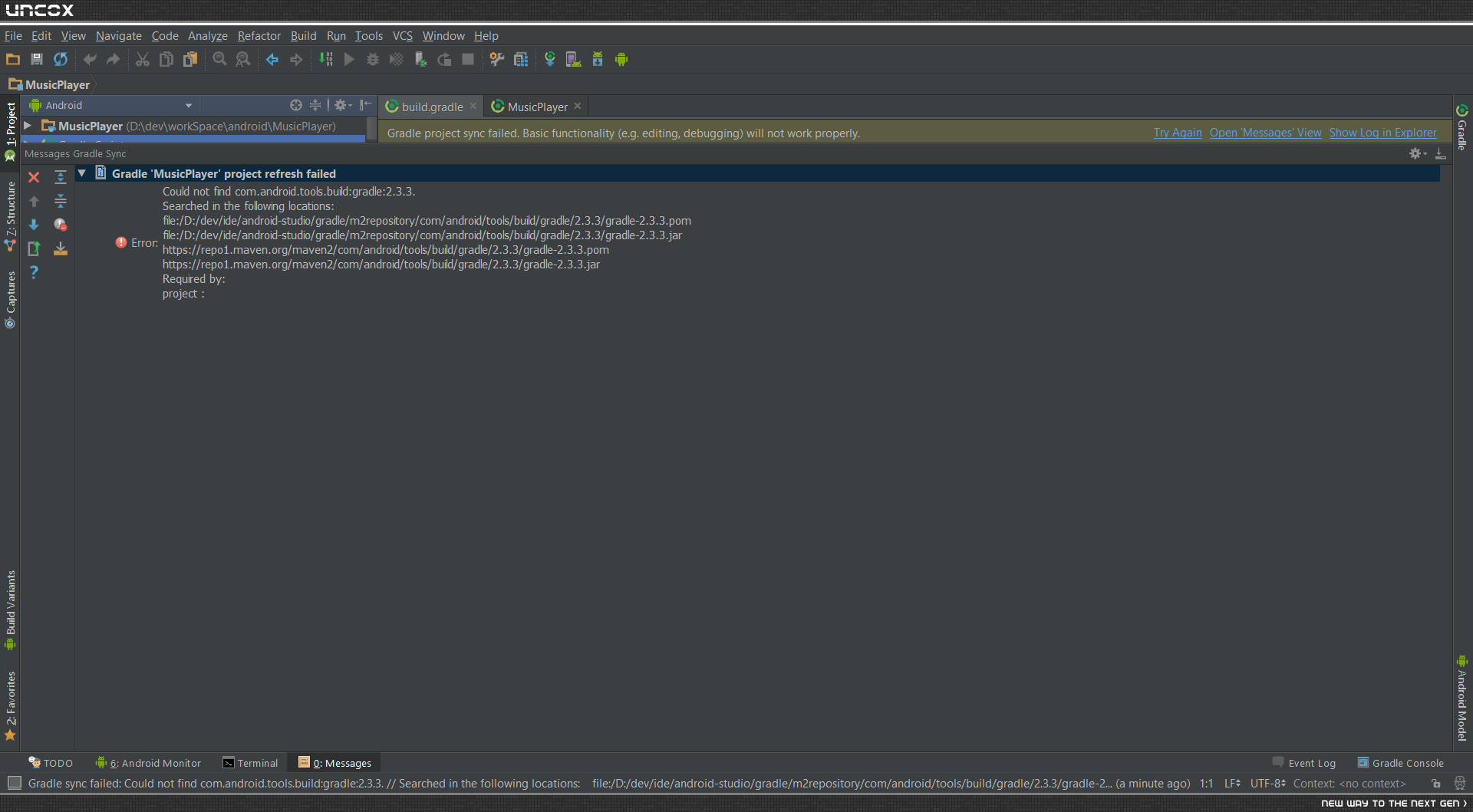This screenshot has width=1473, height=812.
Task: Open AVD Manager device icon
Action: pos(573,59)
